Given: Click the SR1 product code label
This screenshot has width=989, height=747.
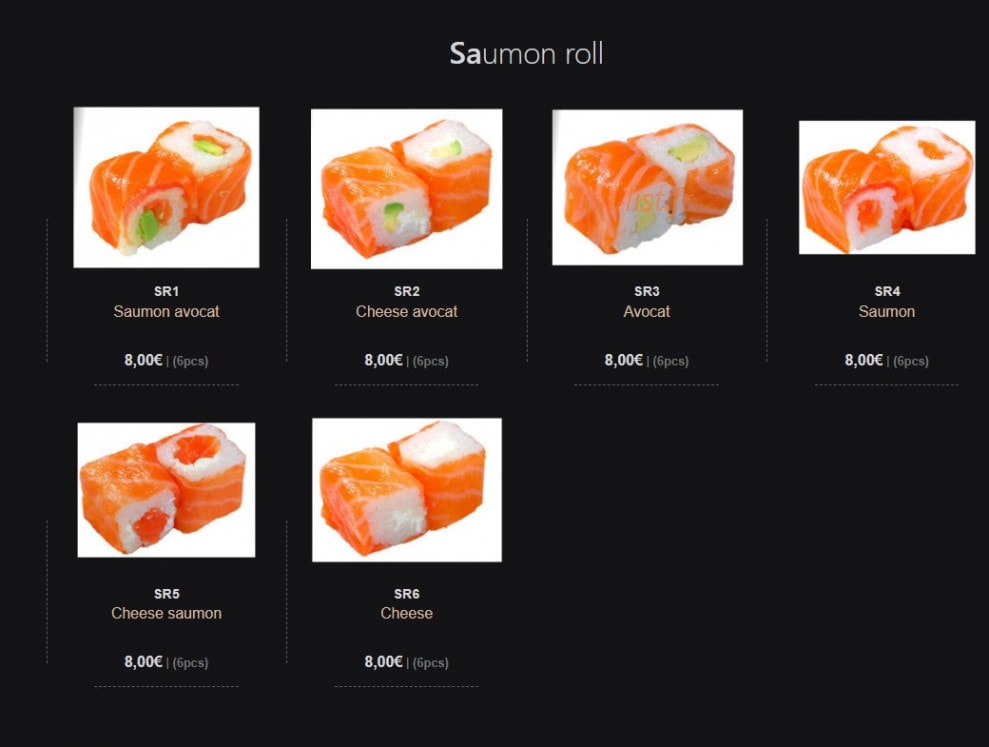Looking at the screenshot, I should pyautogui.click(x=167, y=291).
